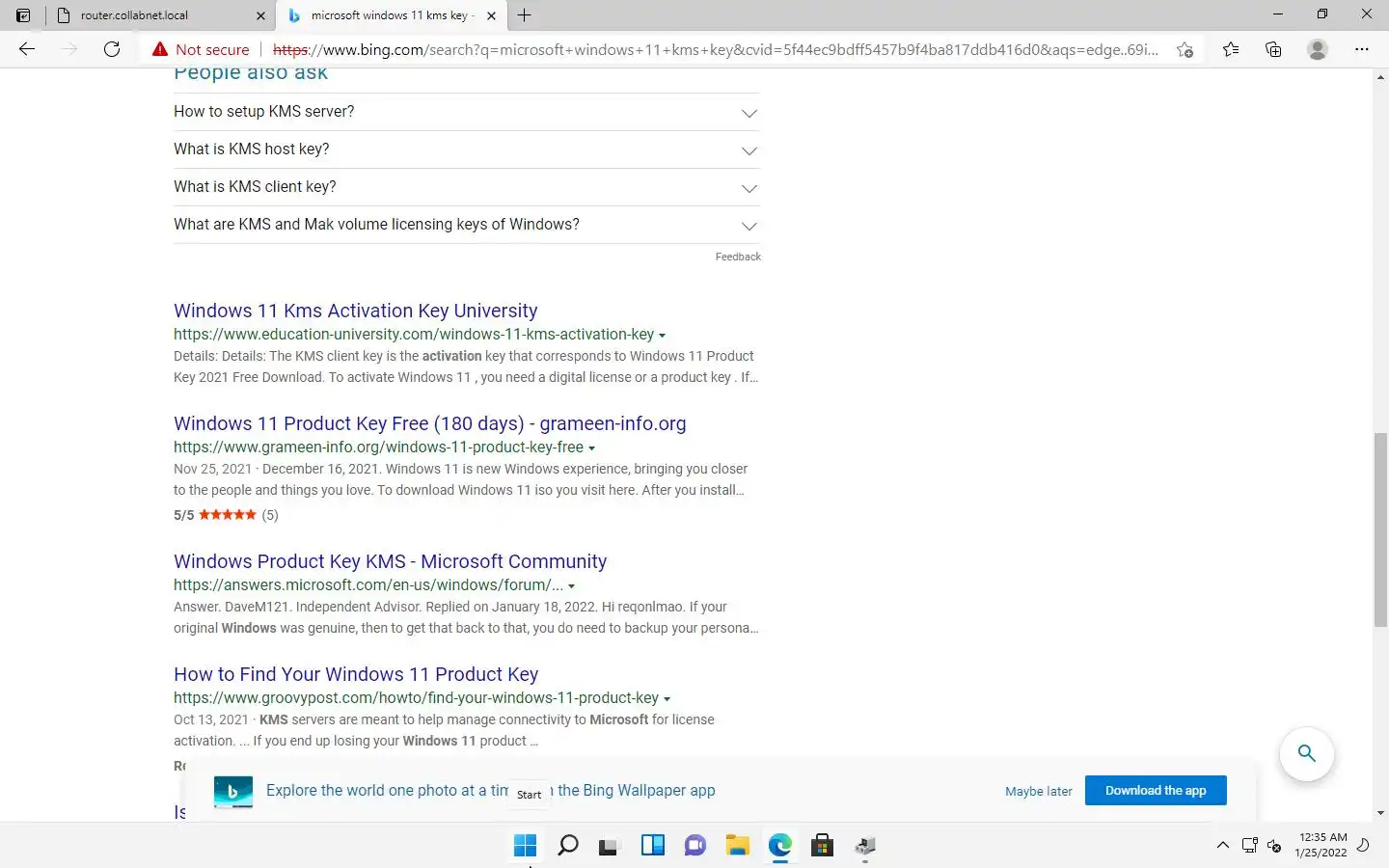Open How to Find Your Windows 11 Product Key

click(355, 674)
